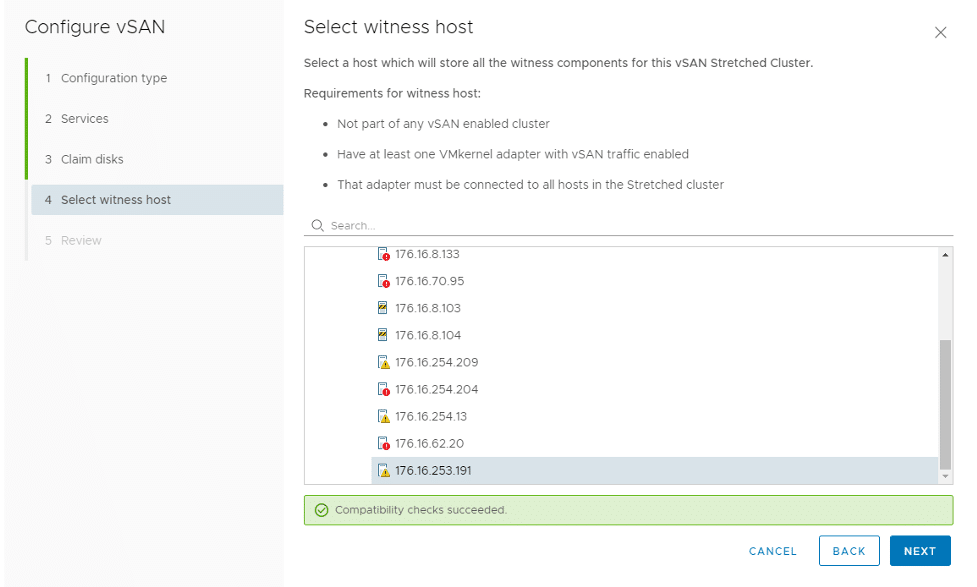This screenshot has width=977, height=587.
Task: Click error host icon next to 176.16.254.204
Action: 383,389
